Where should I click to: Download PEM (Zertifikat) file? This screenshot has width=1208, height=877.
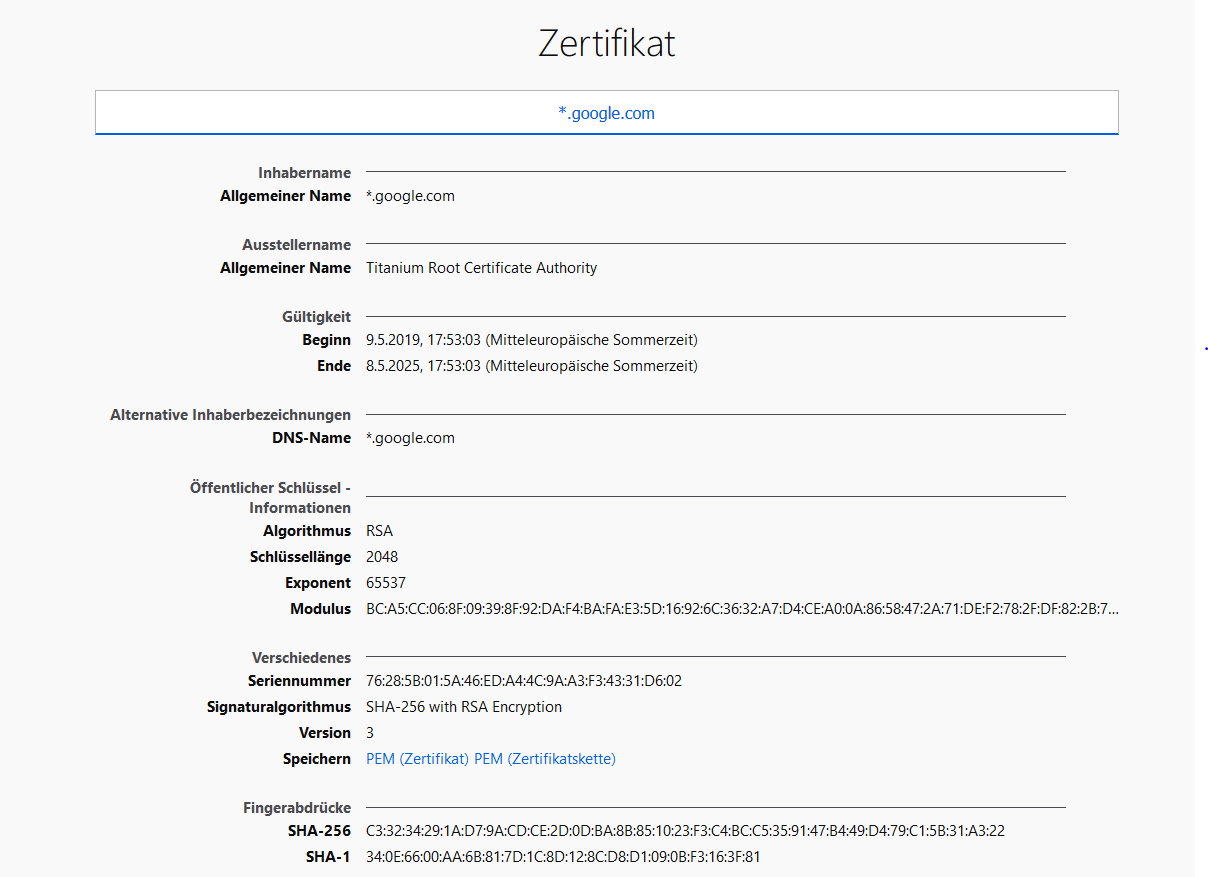point(418,759)
